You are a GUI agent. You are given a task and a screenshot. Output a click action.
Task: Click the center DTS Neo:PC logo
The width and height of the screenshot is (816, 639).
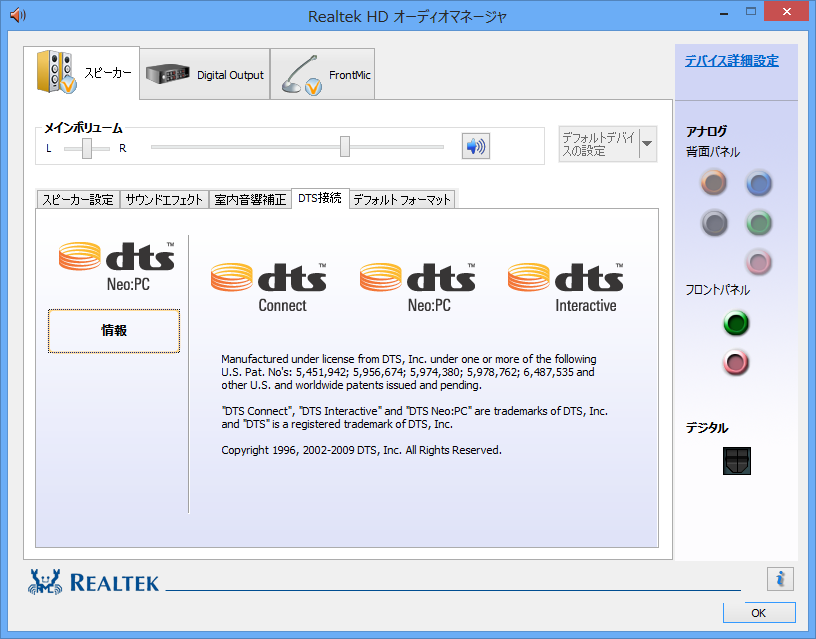coord(417,287)
